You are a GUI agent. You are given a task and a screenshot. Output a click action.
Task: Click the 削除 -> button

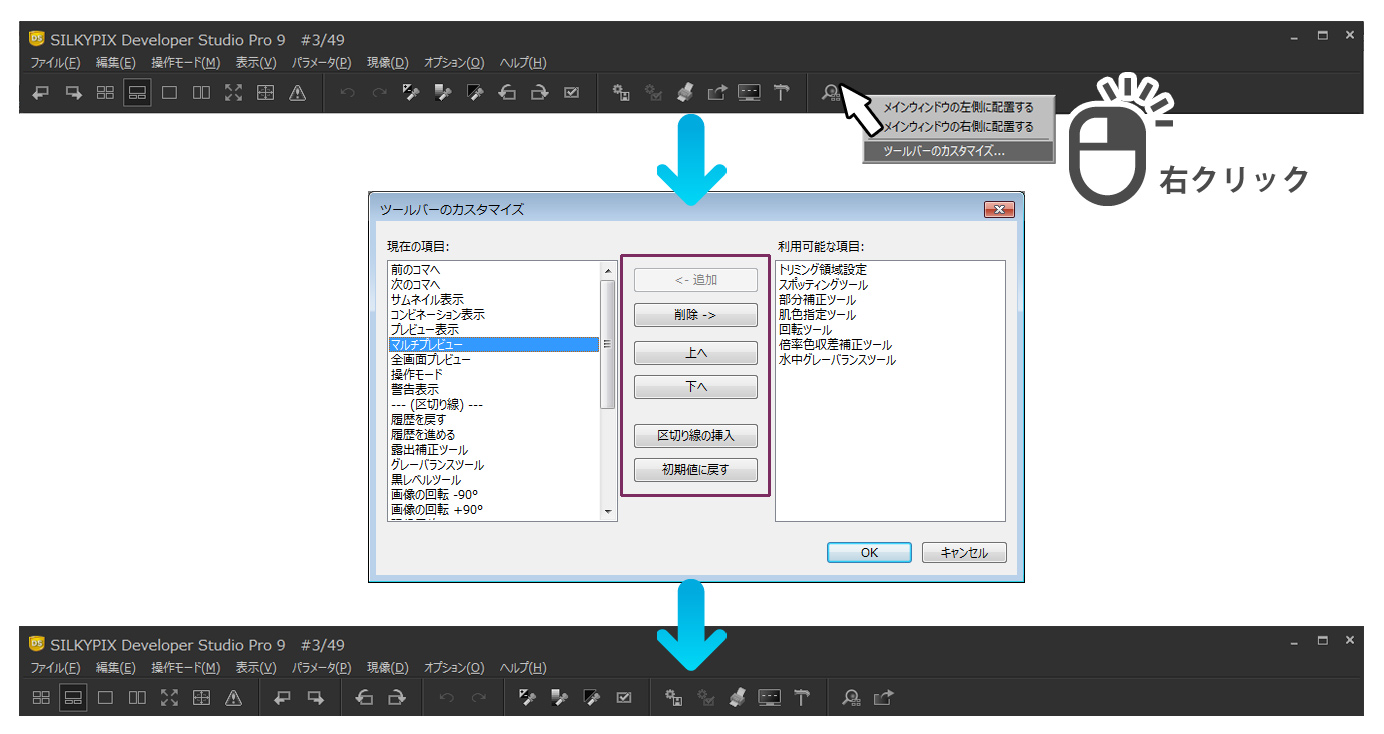click(695, 315)
